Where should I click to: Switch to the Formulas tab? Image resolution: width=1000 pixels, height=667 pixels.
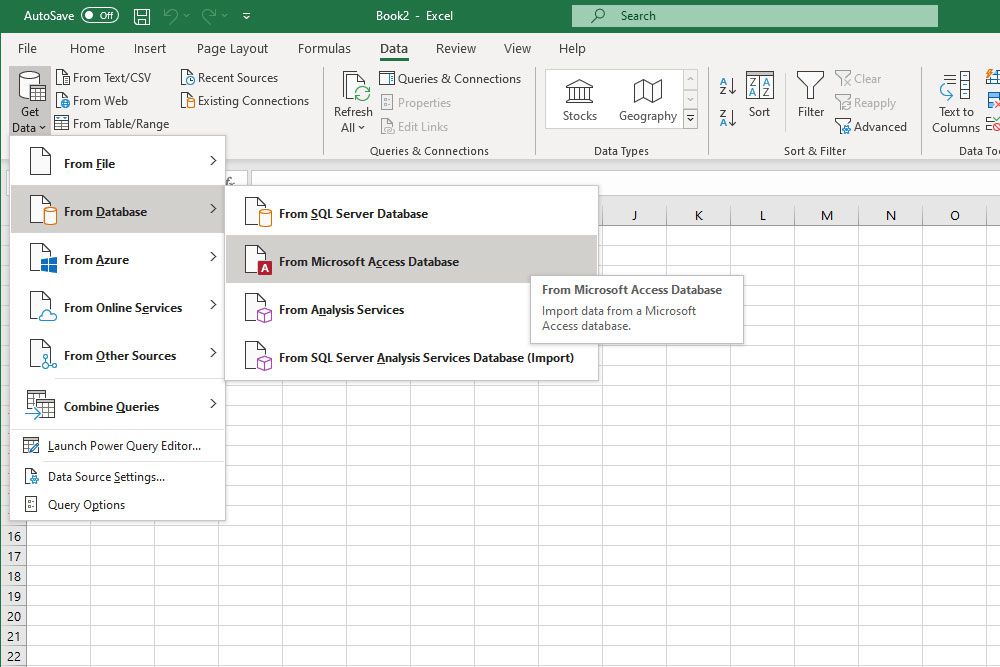tap(324, 48)
